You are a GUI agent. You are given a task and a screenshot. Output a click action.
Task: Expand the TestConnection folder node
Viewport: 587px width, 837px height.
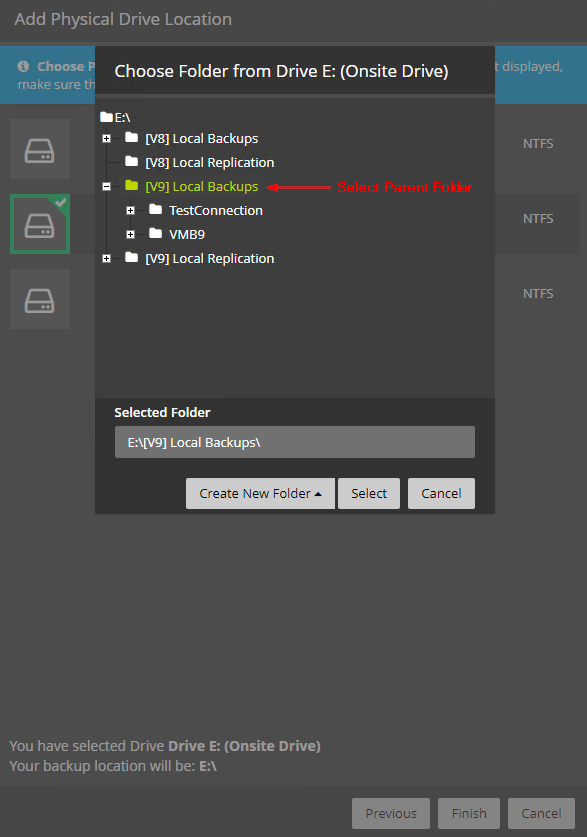pos(130,210)
